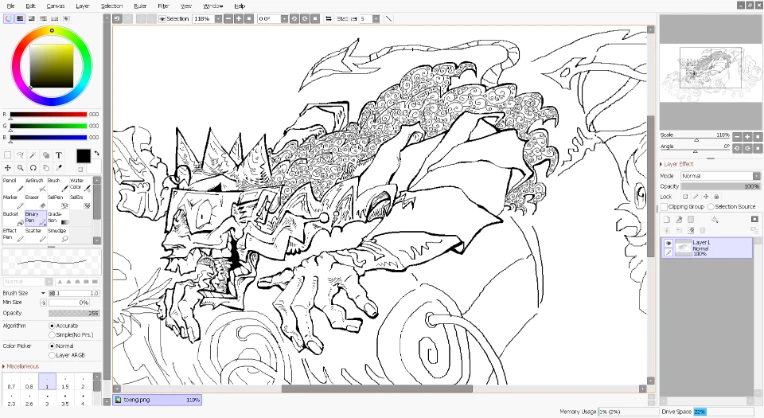Choose the Binary Pen tool
Viewport: 764px width, 418px height.
36,218
